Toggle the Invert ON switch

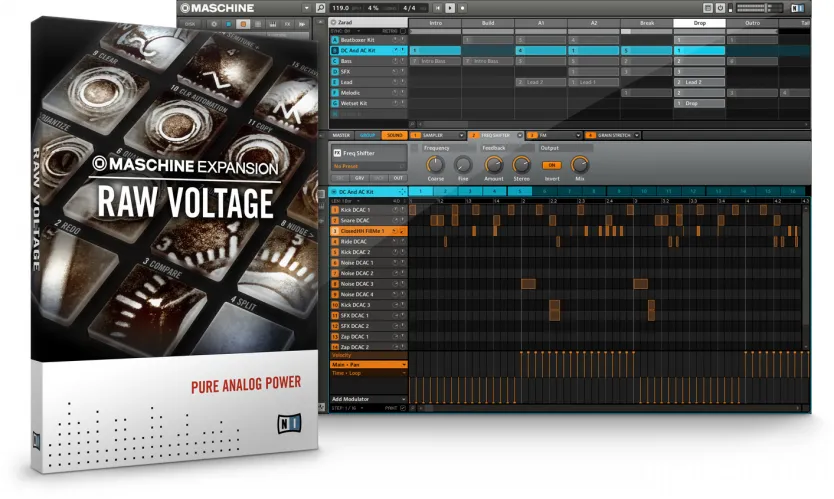click(551, 165)
